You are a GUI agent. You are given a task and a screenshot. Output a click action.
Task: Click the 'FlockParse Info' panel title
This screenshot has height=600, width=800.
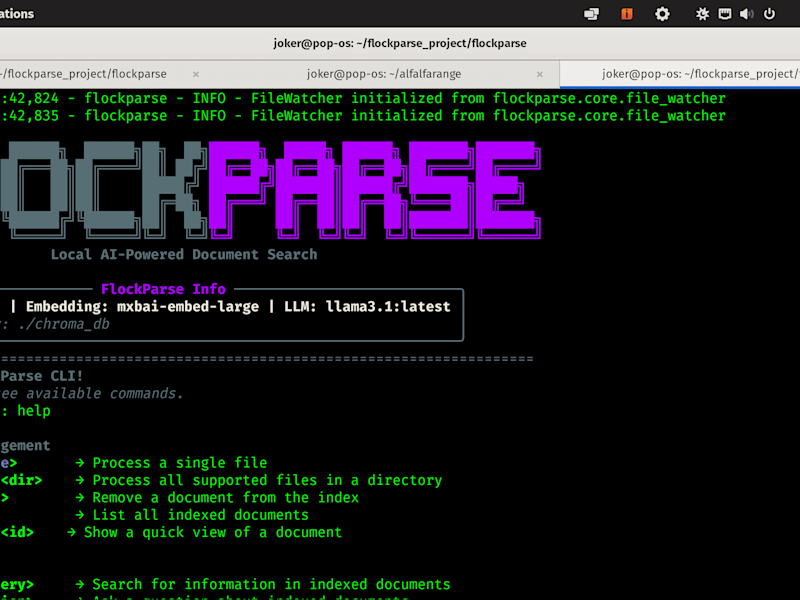[x=163, y=289]
